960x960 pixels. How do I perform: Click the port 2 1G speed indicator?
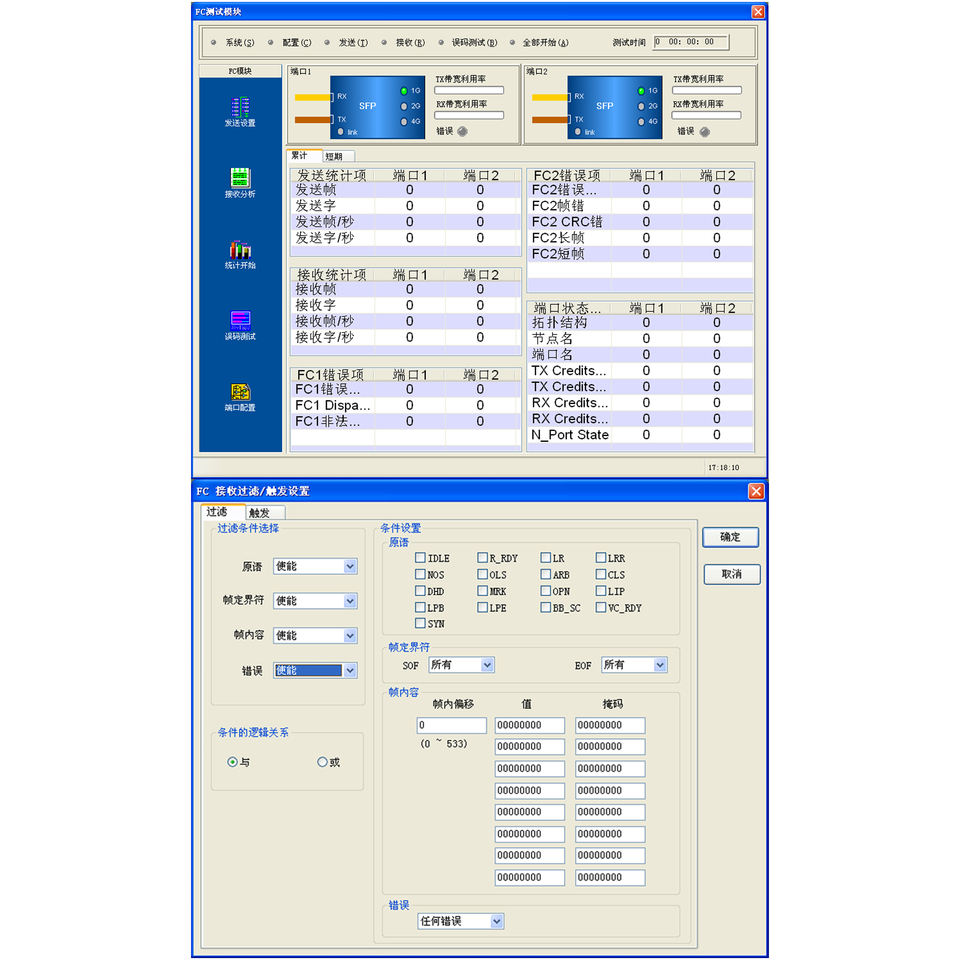click(641, 91)
